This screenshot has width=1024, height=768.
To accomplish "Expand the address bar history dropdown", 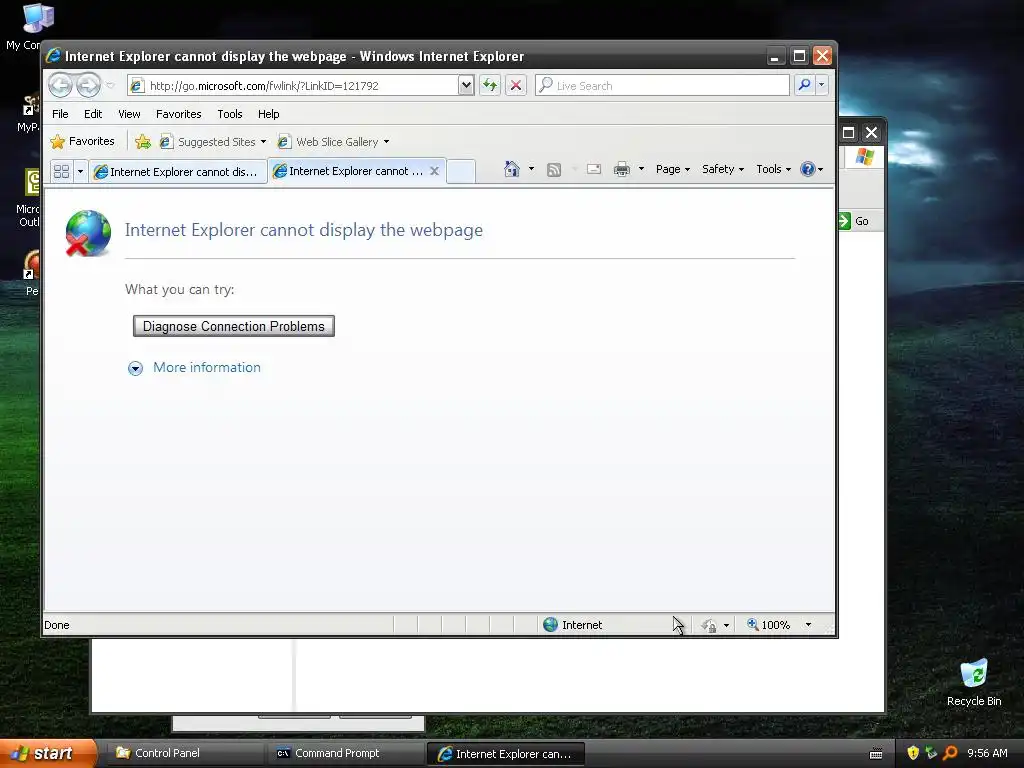I will (466, 86).
